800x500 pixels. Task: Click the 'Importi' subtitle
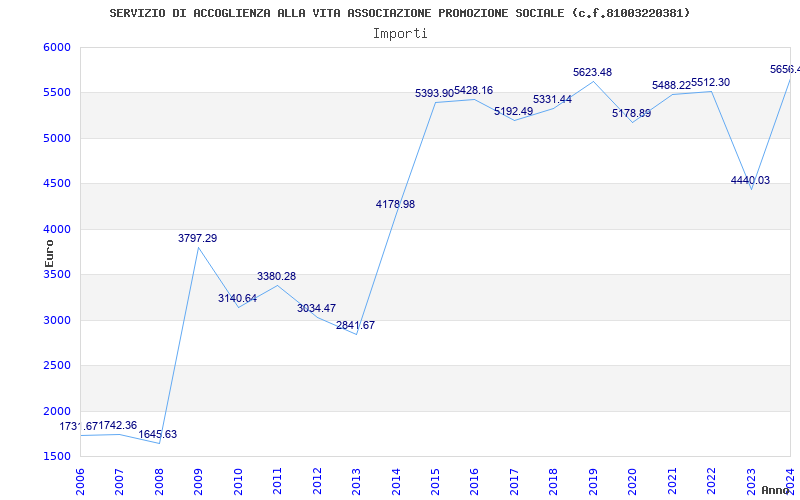coord(400,34)
